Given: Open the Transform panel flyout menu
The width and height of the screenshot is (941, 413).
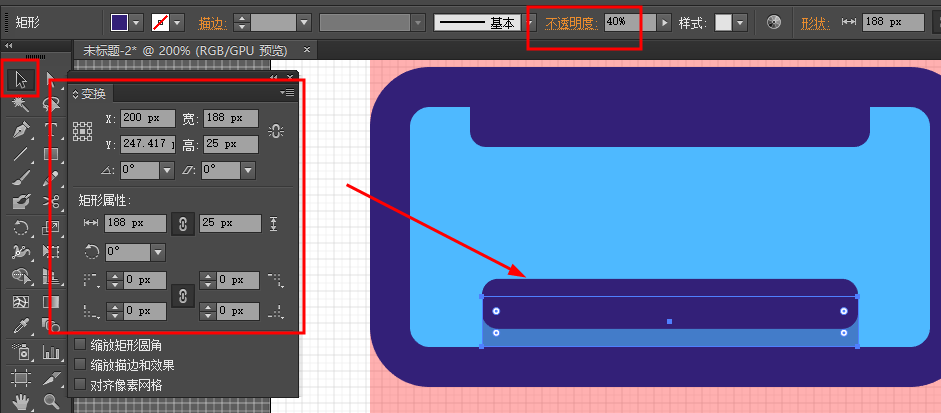Looking at the screenshot, I should pos(287,92).
